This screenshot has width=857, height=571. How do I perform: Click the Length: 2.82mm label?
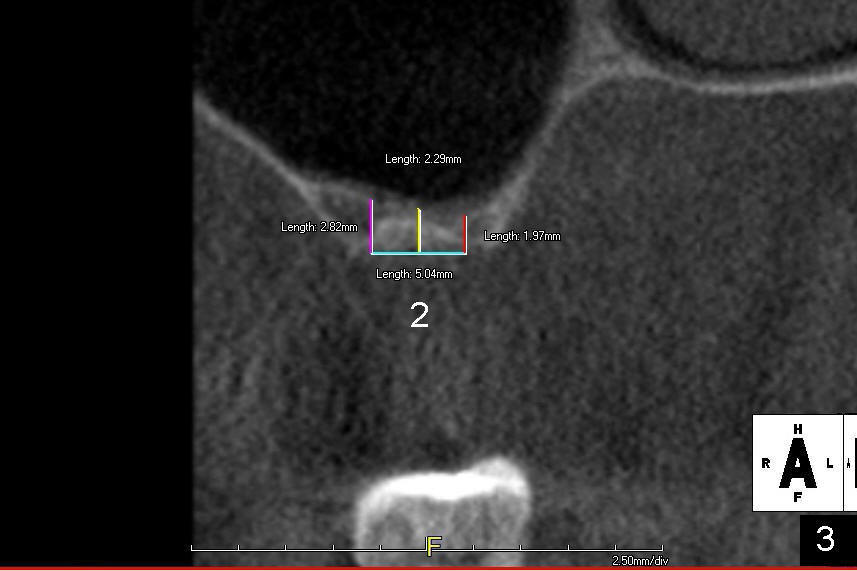click(x=319, y=227)
